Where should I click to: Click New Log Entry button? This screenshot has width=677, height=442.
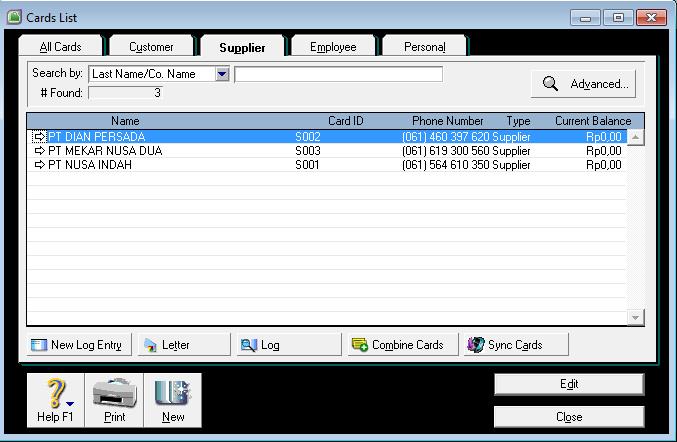click(x=79, y=344)
